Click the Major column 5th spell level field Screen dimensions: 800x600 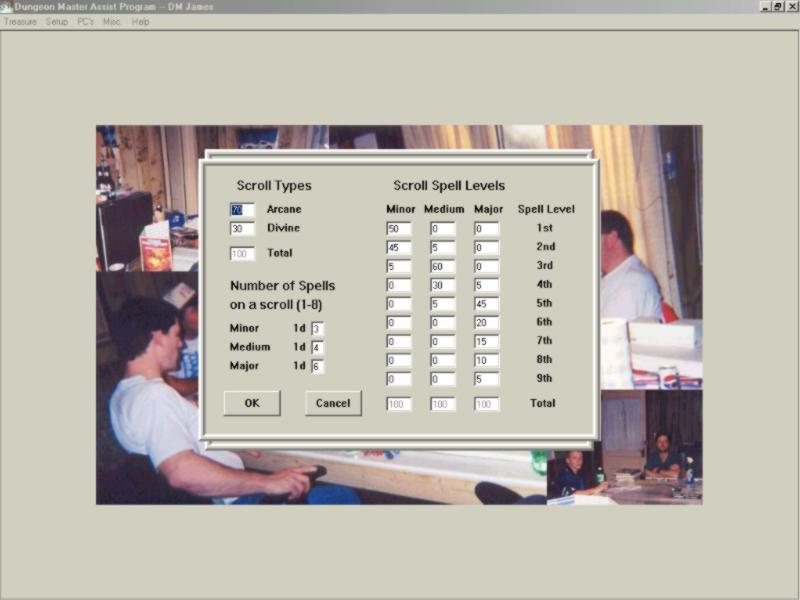pos(486,304)
